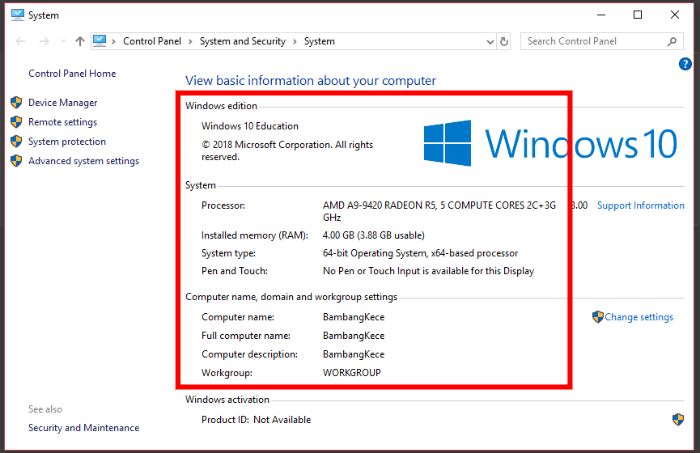The image size is (700, 453).
Task: Expand chevron after System and Security
Action: (x=295, y=42)
